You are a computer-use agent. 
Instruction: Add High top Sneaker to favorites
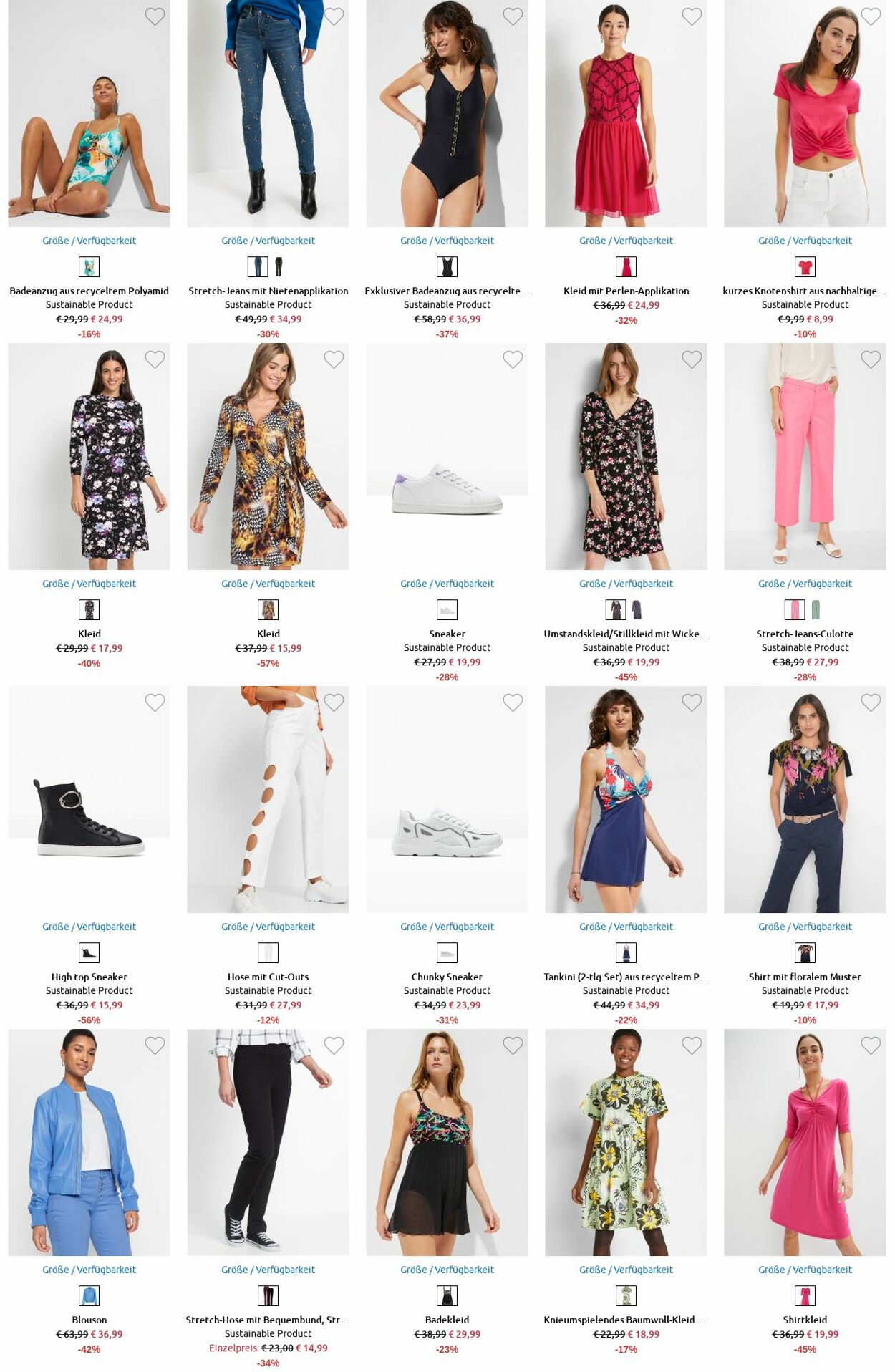click(x=155, y=702)
